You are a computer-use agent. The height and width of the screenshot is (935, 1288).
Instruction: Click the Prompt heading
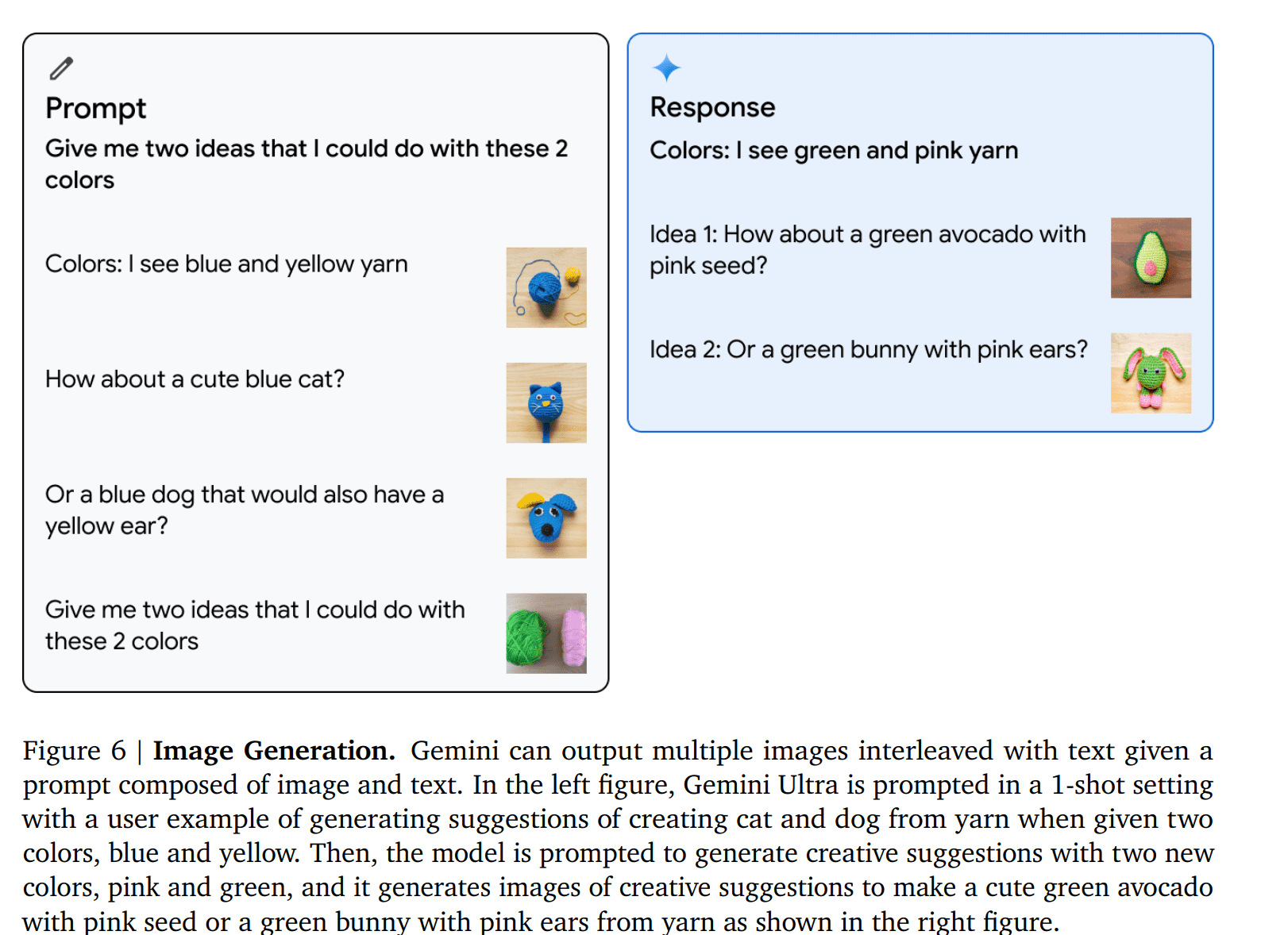96,109
